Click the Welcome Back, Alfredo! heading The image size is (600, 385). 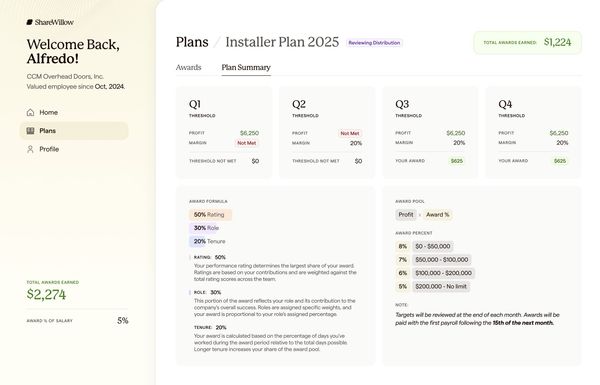point(73,52)
